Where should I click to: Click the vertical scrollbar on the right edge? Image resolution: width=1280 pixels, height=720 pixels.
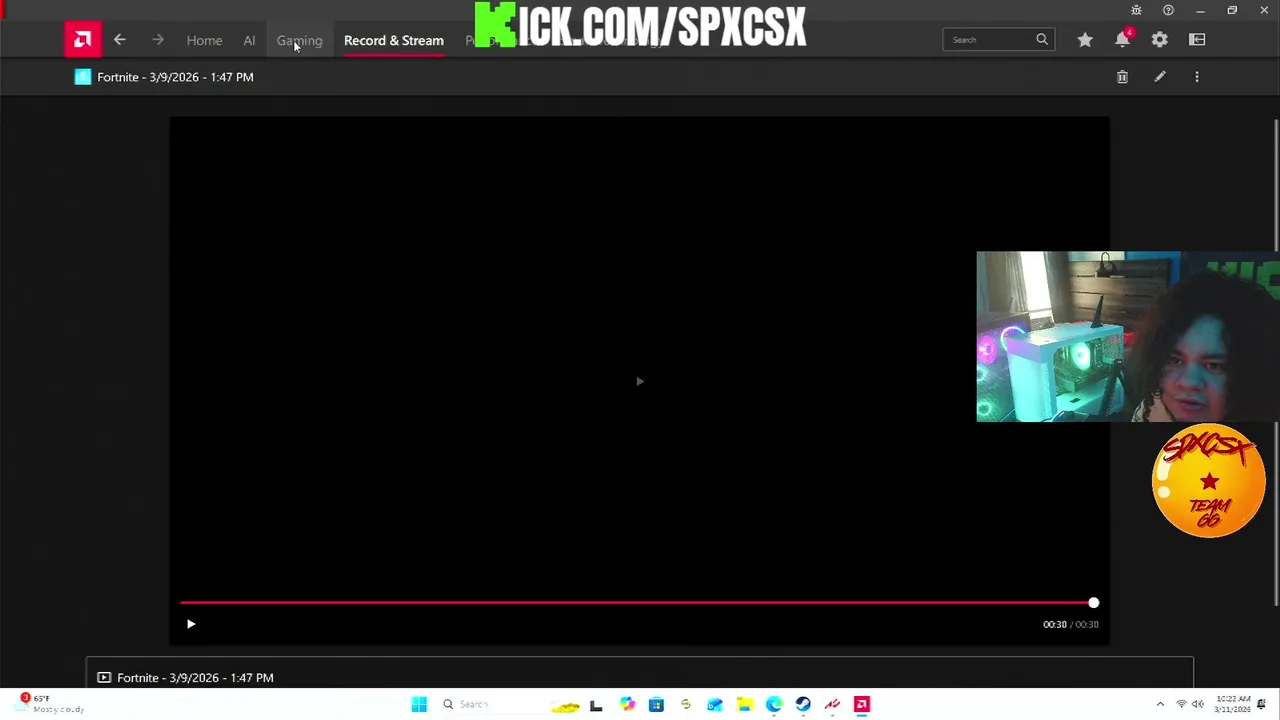[x=1276, y=363]
